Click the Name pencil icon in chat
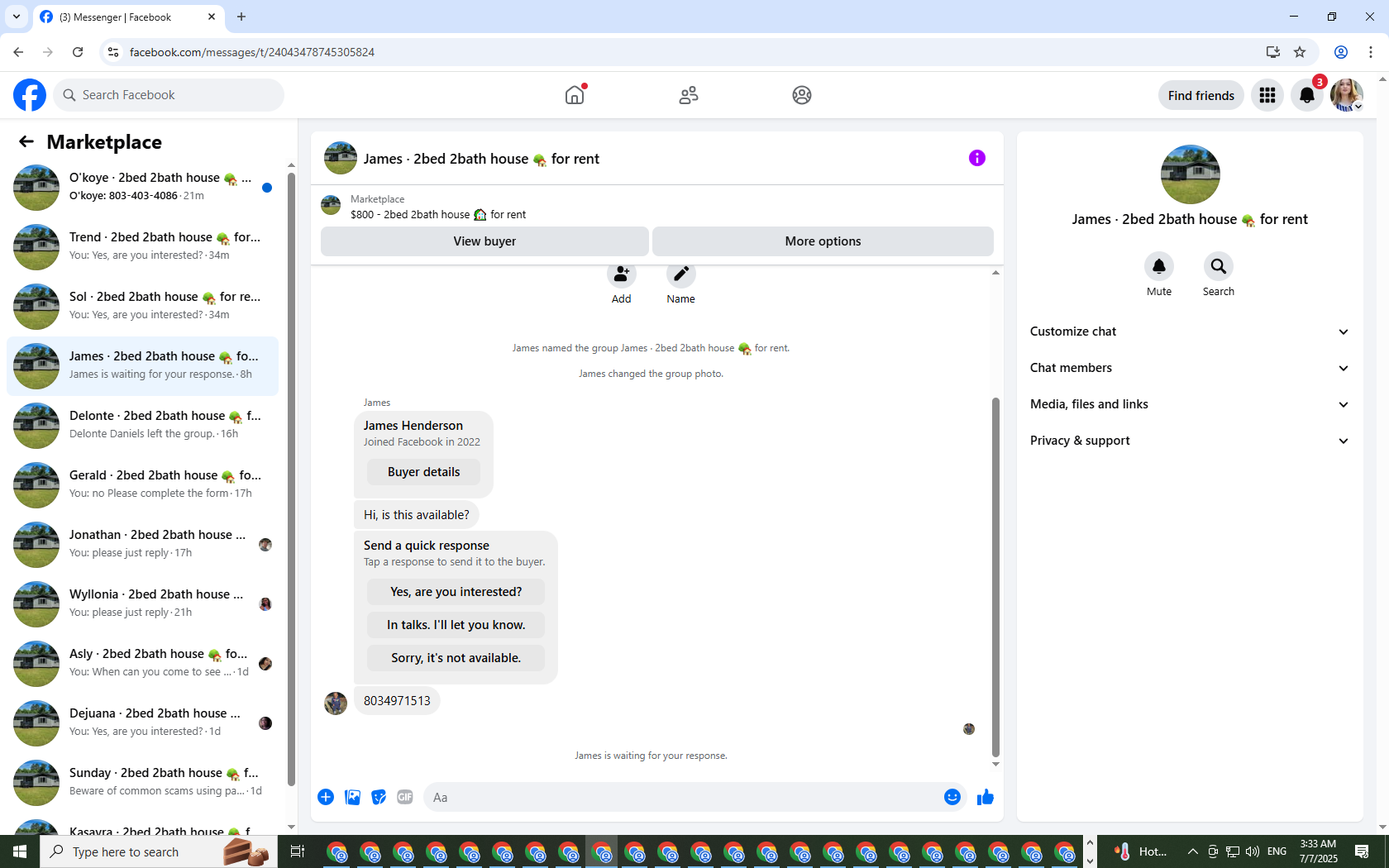The height and width of the screenshot is (868, 1389). (x=681, y=274)
